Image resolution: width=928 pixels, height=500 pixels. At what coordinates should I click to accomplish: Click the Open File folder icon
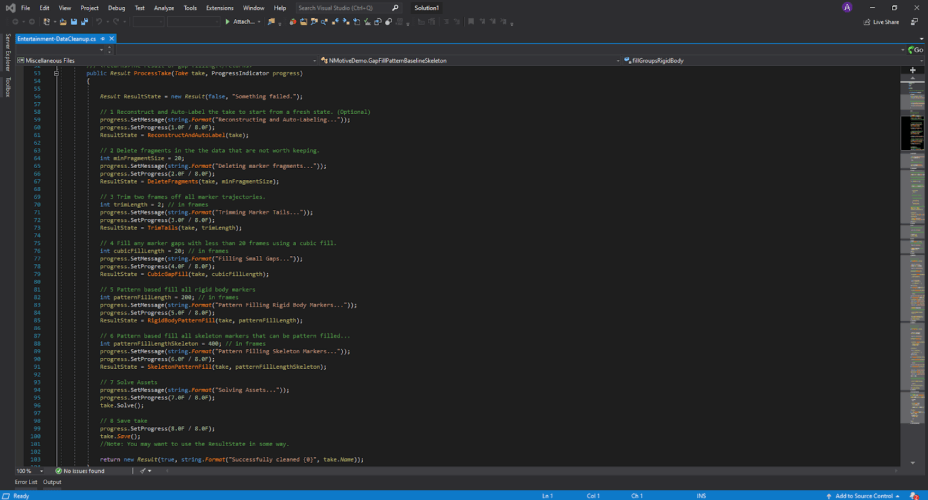click(63, 22)
